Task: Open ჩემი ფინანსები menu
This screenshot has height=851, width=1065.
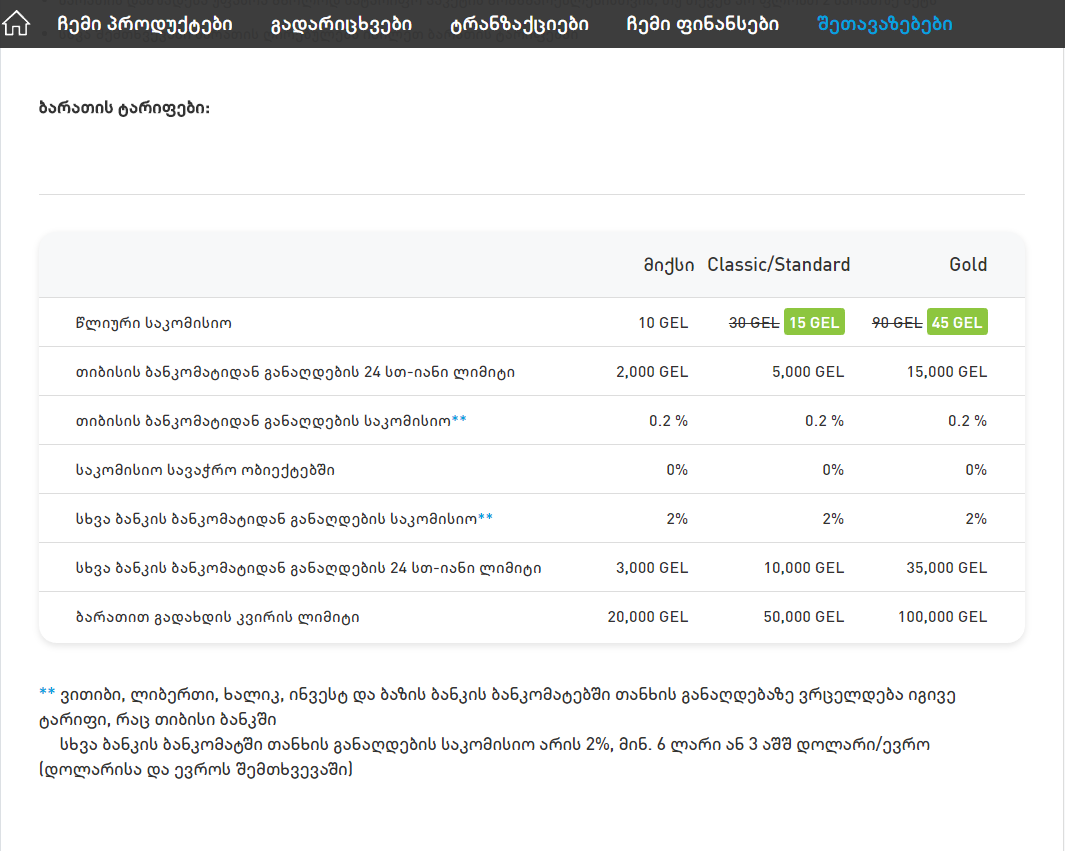Action: (702, 24)
